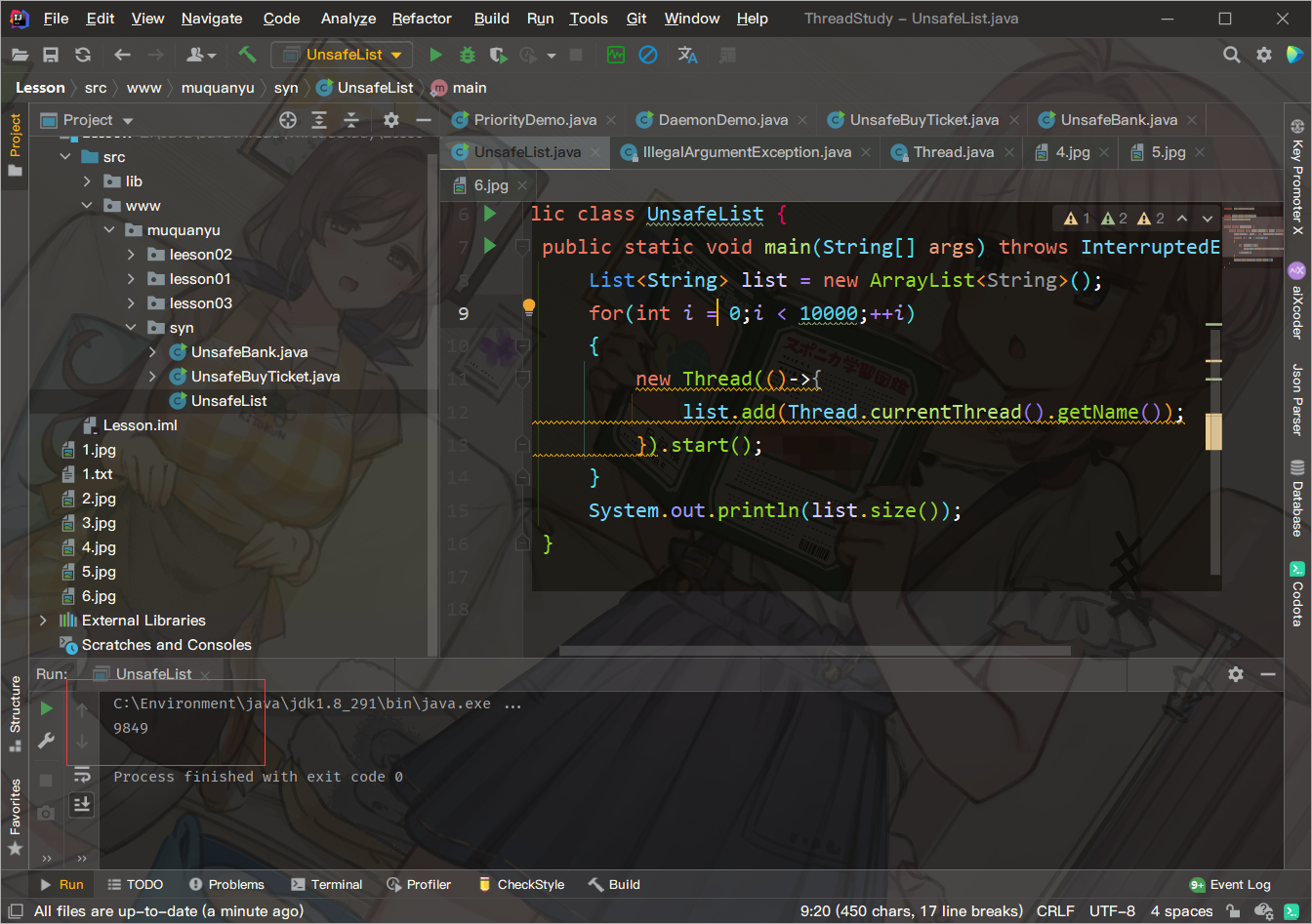Screen dimensions: 1312x924
Task: Select opened file with the crosshair icon
Action: pos(288,120)
